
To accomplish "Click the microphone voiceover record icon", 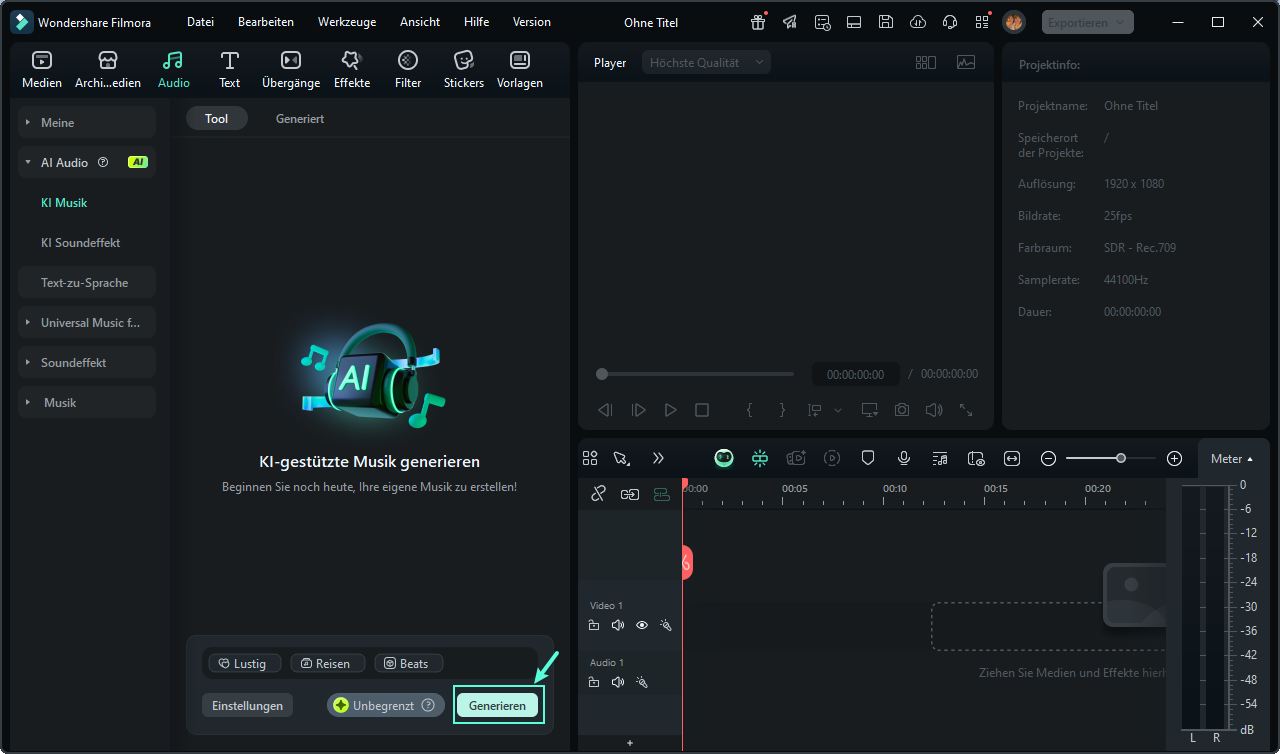I will [904, 458].
